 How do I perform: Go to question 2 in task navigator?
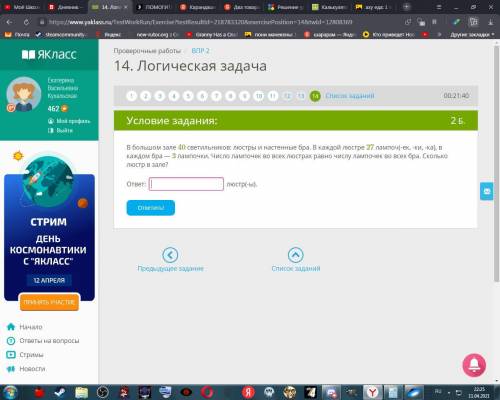click(146, 96)
